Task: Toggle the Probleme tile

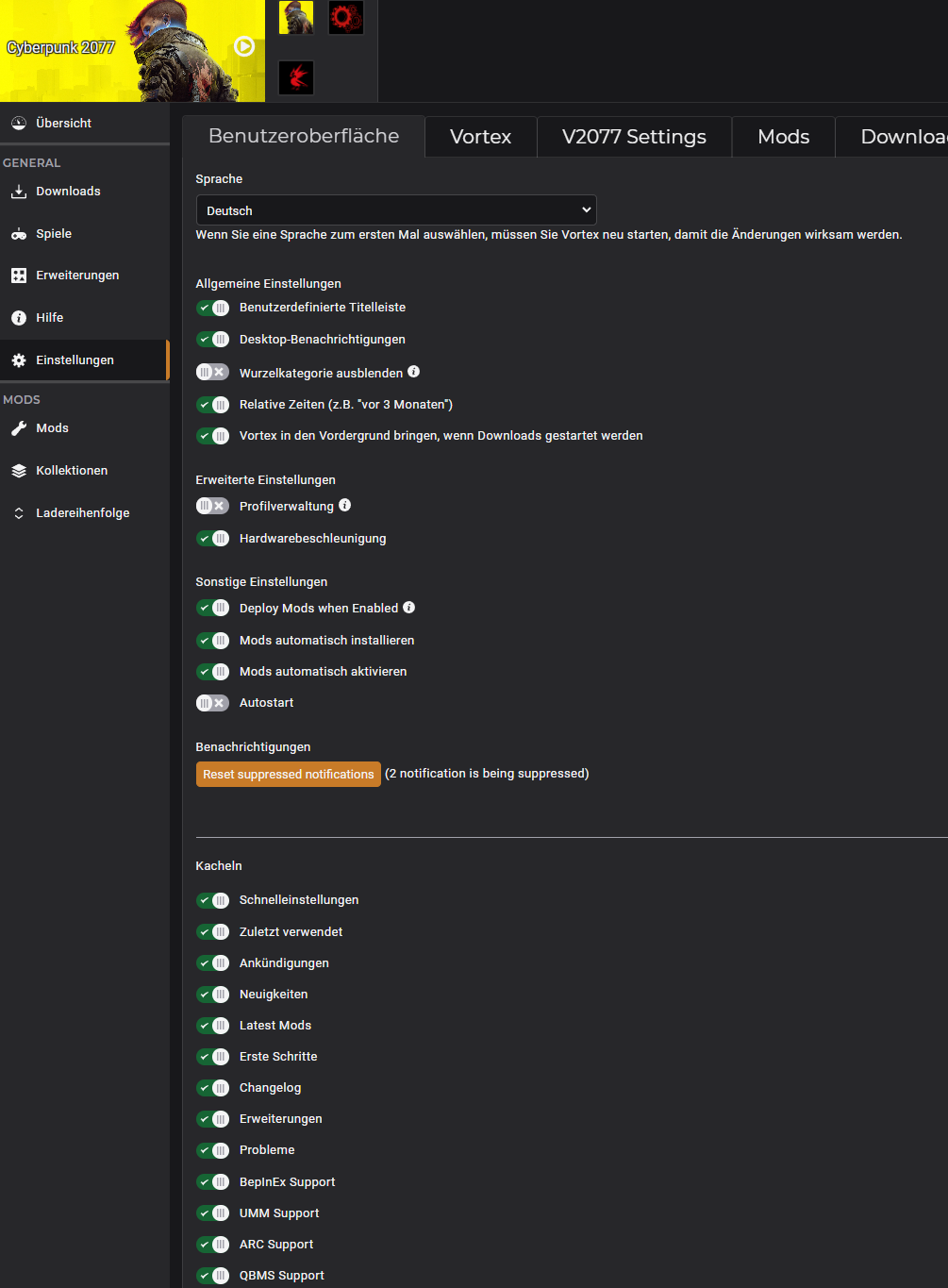Action: pyautogui.click(x=212, y=1150)
